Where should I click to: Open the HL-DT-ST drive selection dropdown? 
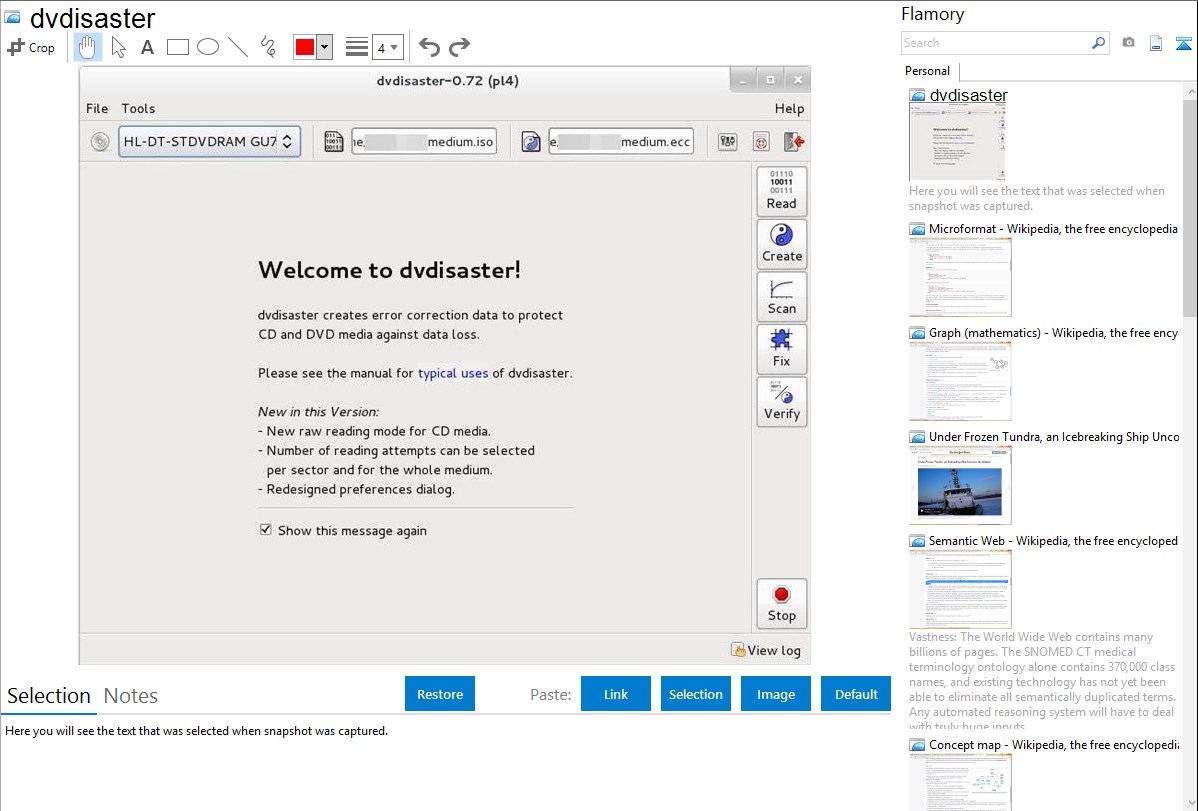[x=209, y=141]
